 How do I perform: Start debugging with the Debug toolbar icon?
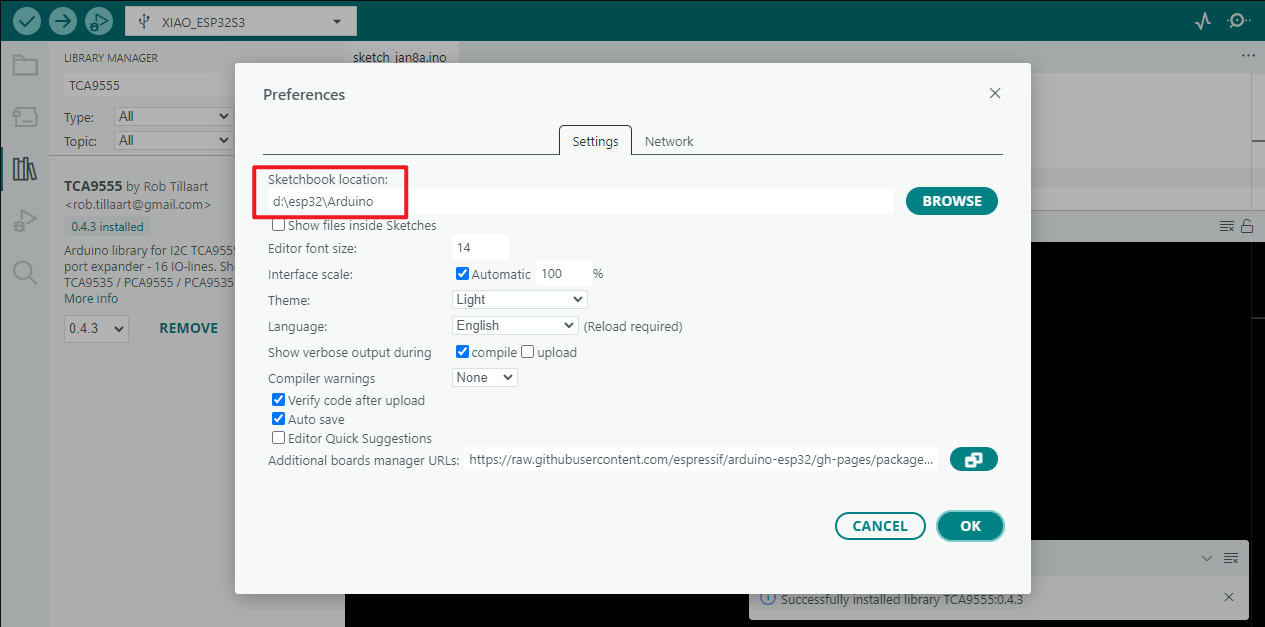[x=99, y=20]
